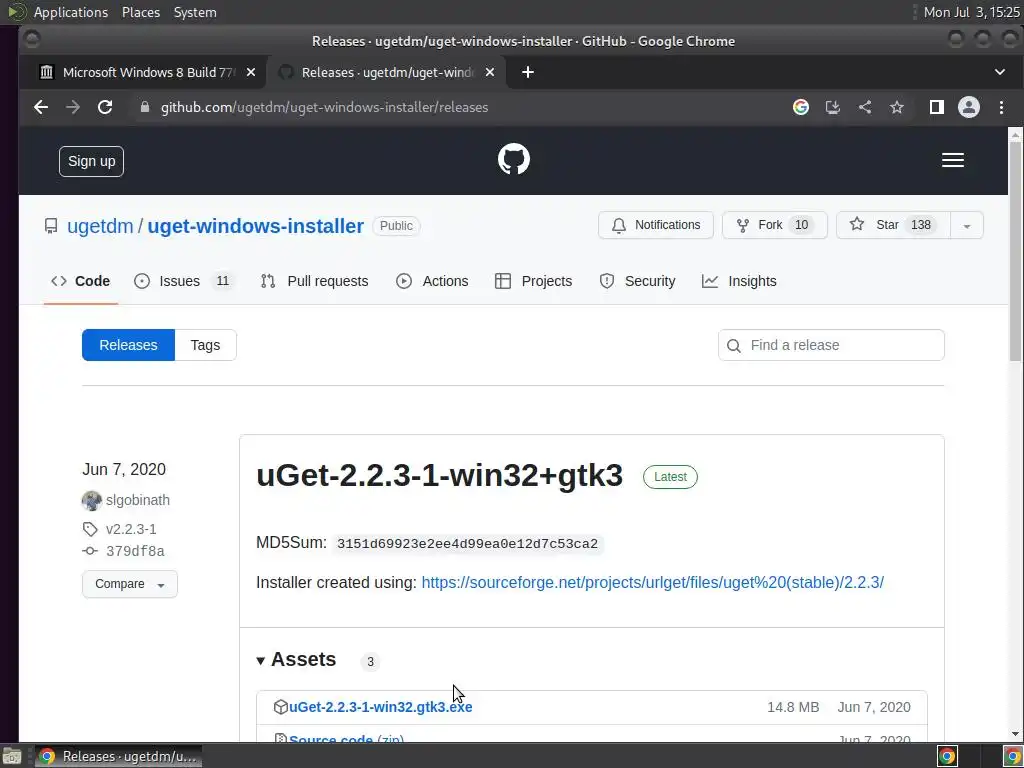Click the package icon beside uGet exe asset
The image size is (1024, 768).
click(281, 707)
